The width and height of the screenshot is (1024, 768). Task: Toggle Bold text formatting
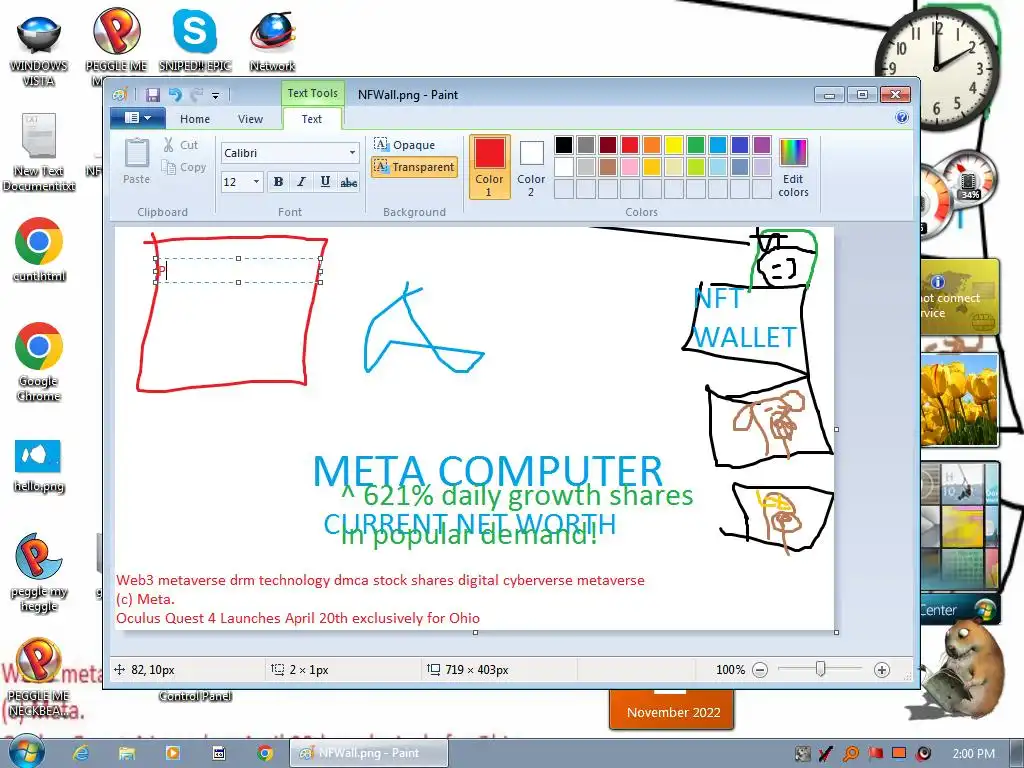278,182
